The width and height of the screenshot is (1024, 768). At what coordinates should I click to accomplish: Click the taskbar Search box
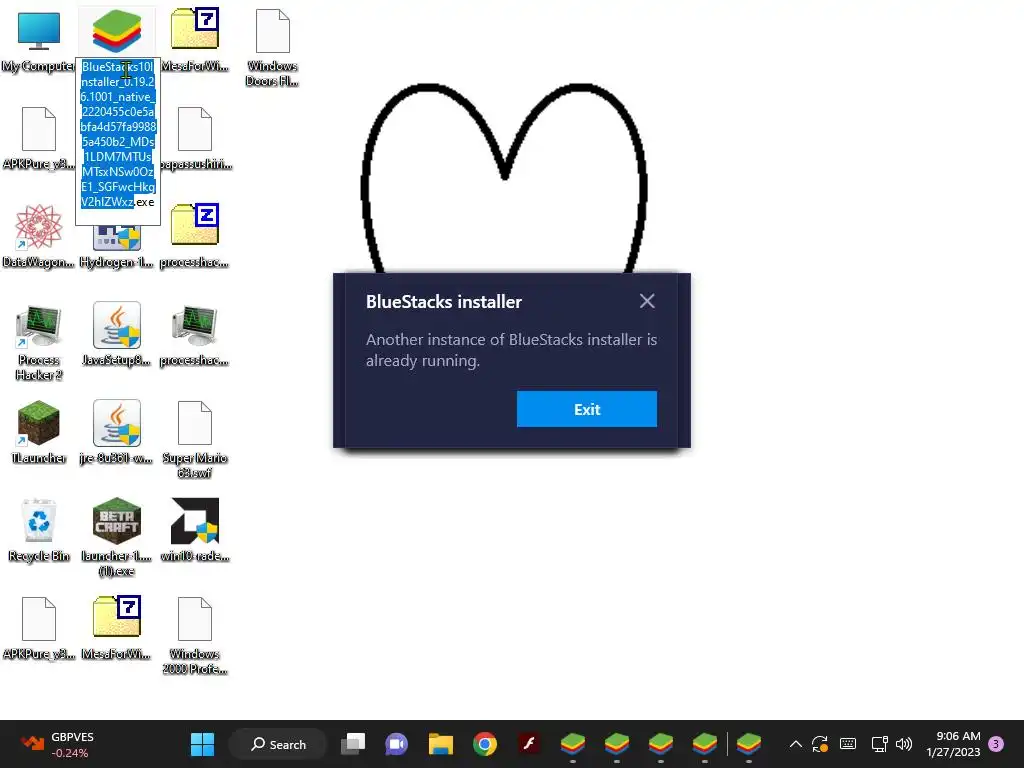pyautogui.click(x=278, y=744)
